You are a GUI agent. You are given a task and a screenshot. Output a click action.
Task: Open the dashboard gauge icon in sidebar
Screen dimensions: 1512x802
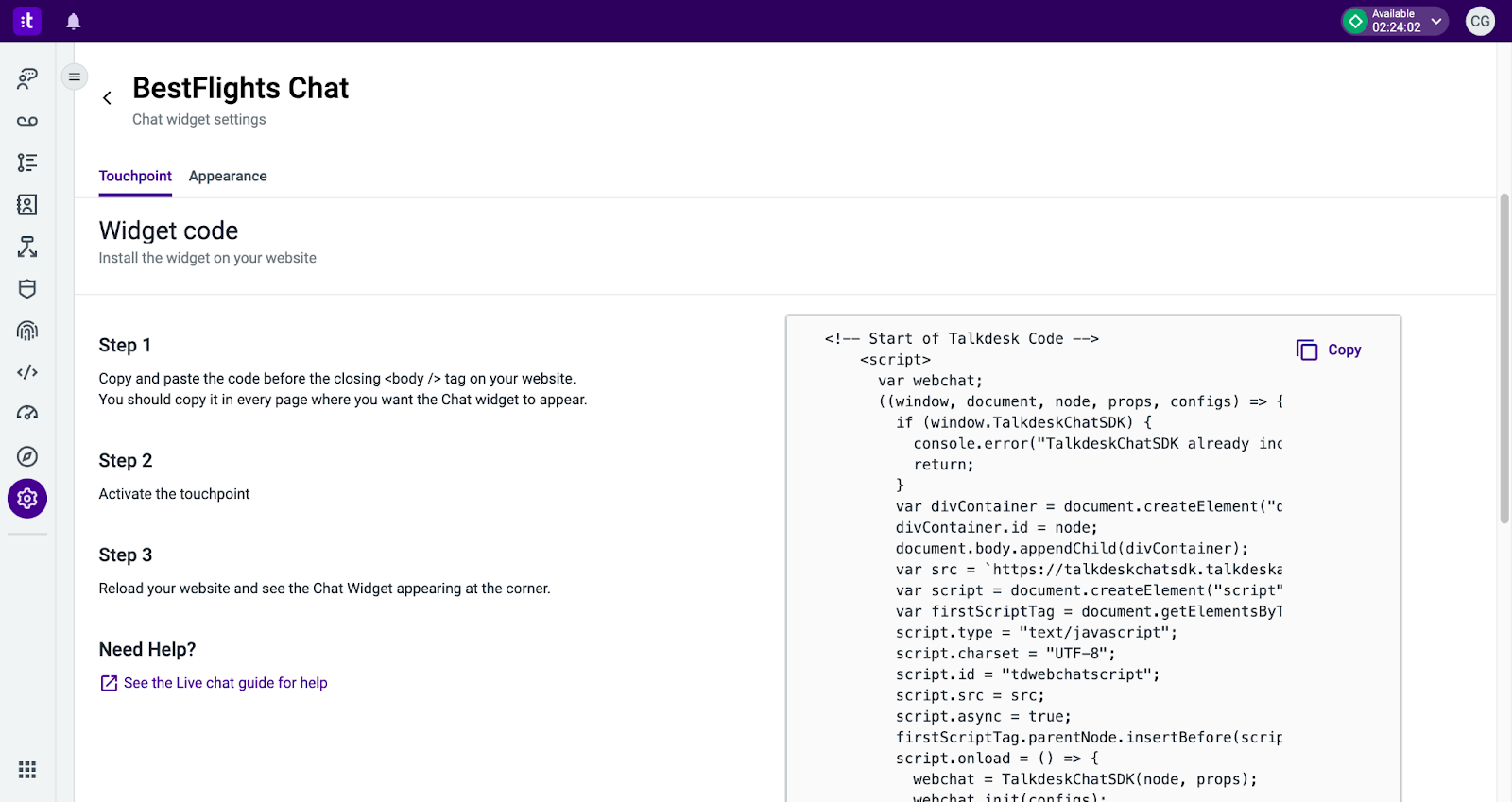point(27,413)
